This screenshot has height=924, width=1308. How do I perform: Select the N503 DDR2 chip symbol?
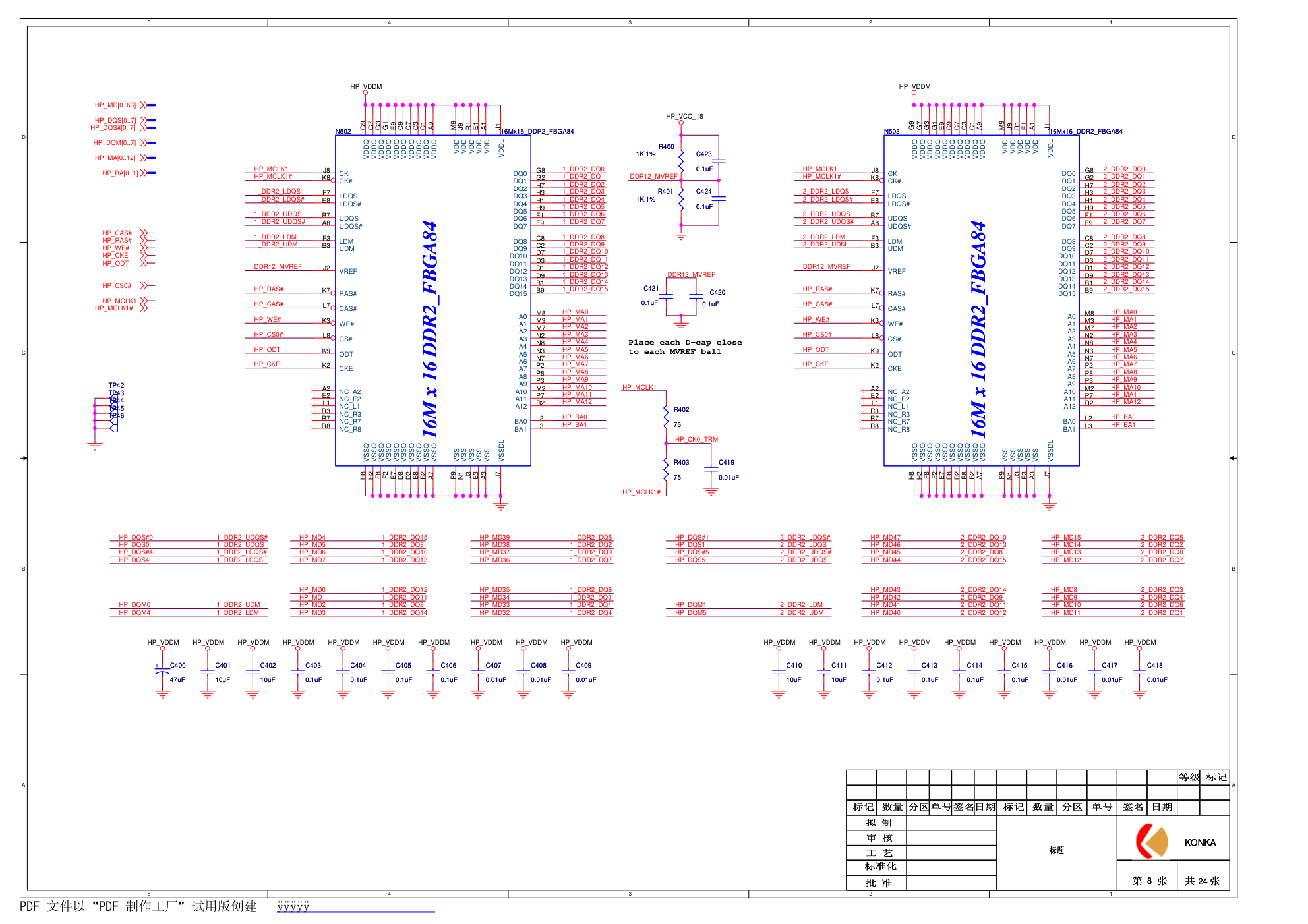coord(982,301)
